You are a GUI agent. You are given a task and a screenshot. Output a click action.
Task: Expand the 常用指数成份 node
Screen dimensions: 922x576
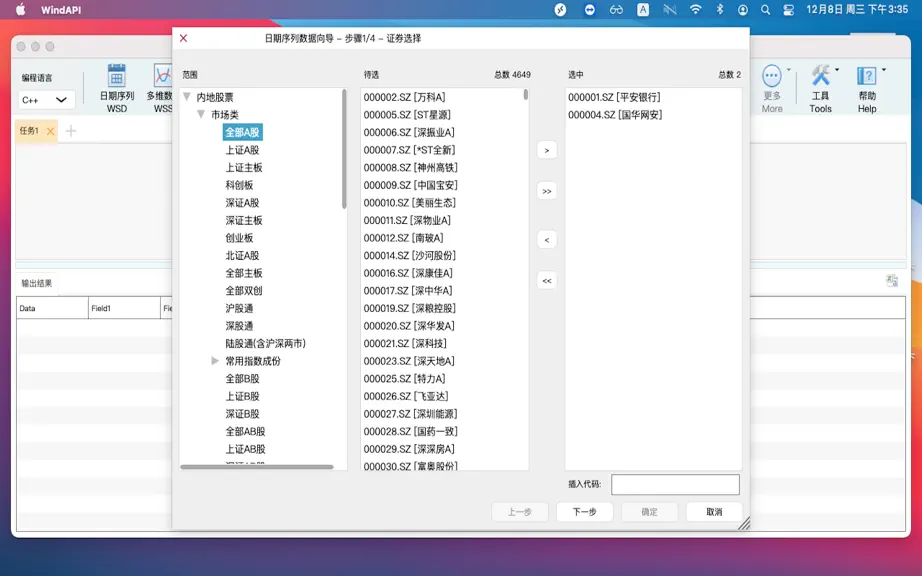pos(215,360)
